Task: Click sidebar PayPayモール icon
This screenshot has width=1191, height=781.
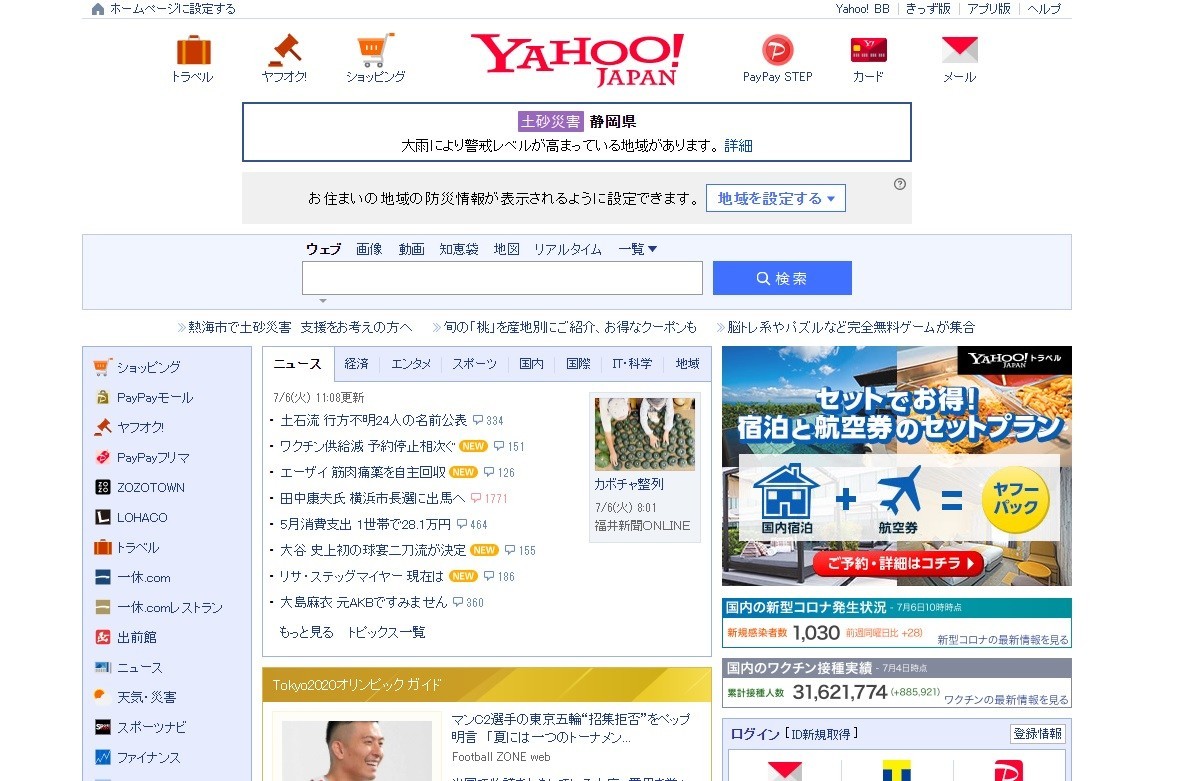Action: [x=103, y=397]
